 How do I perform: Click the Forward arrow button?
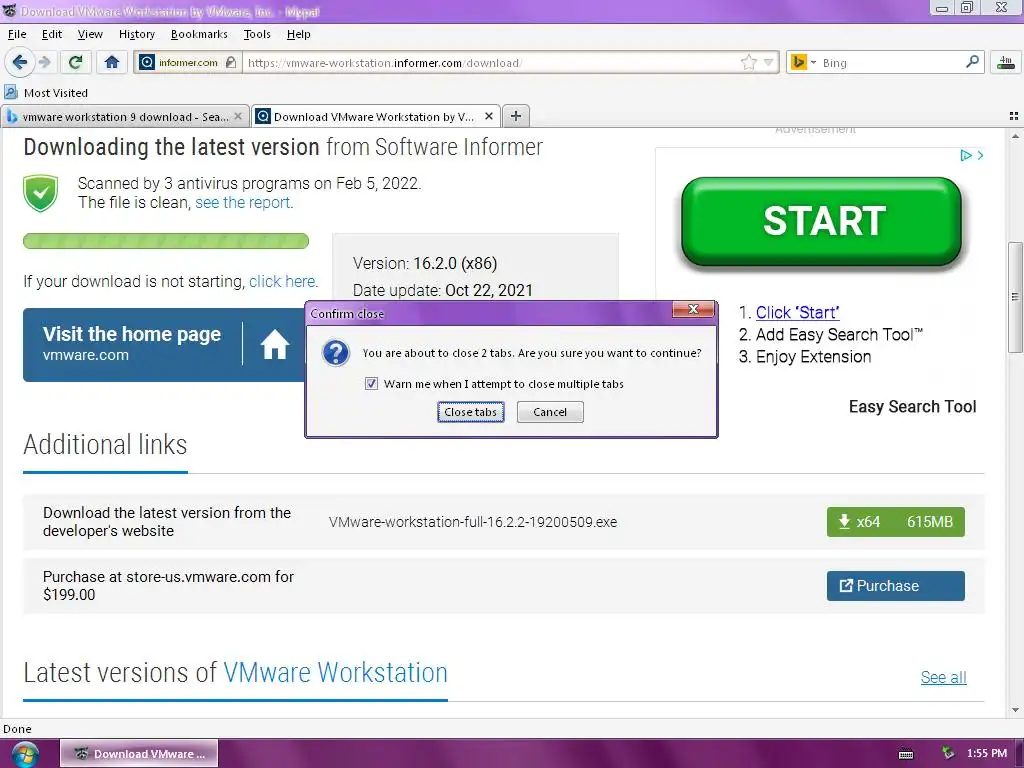(45, 62)
